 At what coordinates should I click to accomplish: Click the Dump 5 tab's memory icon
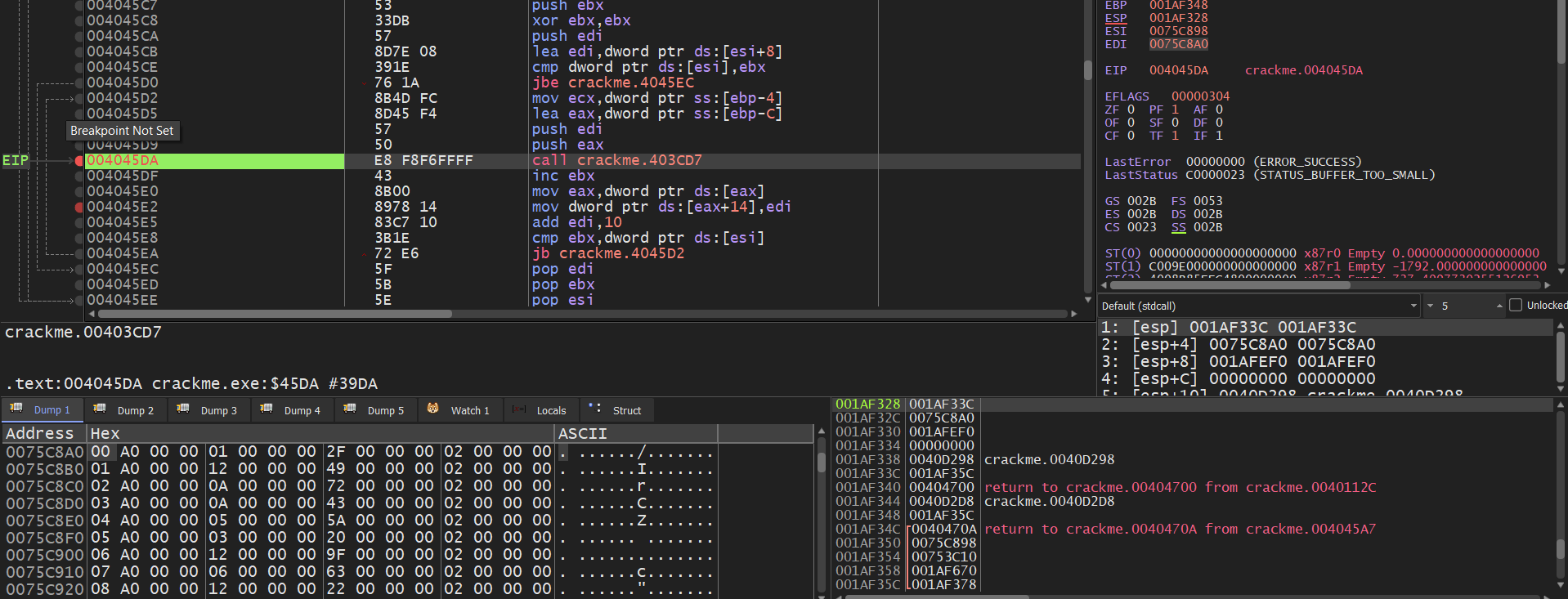point(350,409)
